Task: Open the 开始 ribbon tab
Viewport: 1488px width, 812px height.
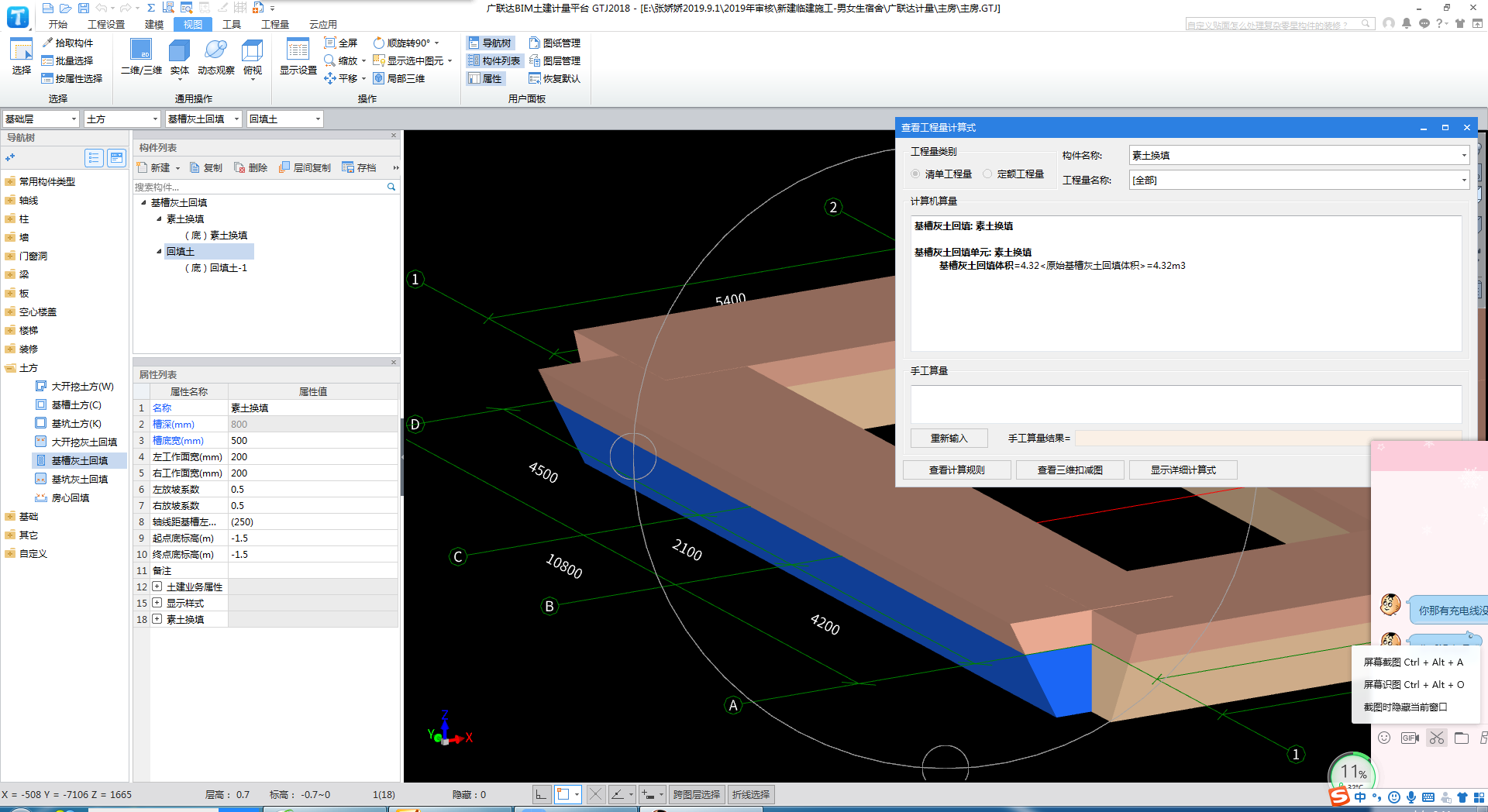Action: 58,24
